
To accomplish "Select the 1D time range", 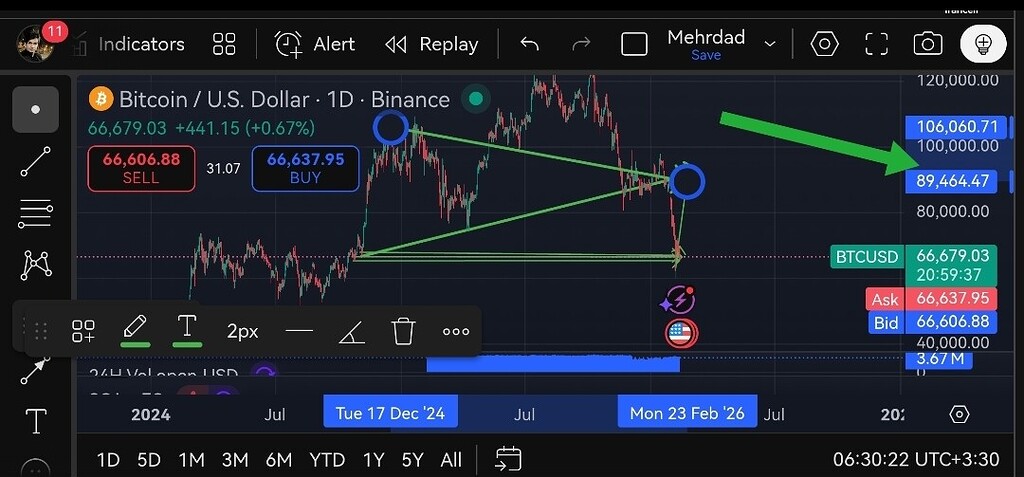I will pos(108,460).
